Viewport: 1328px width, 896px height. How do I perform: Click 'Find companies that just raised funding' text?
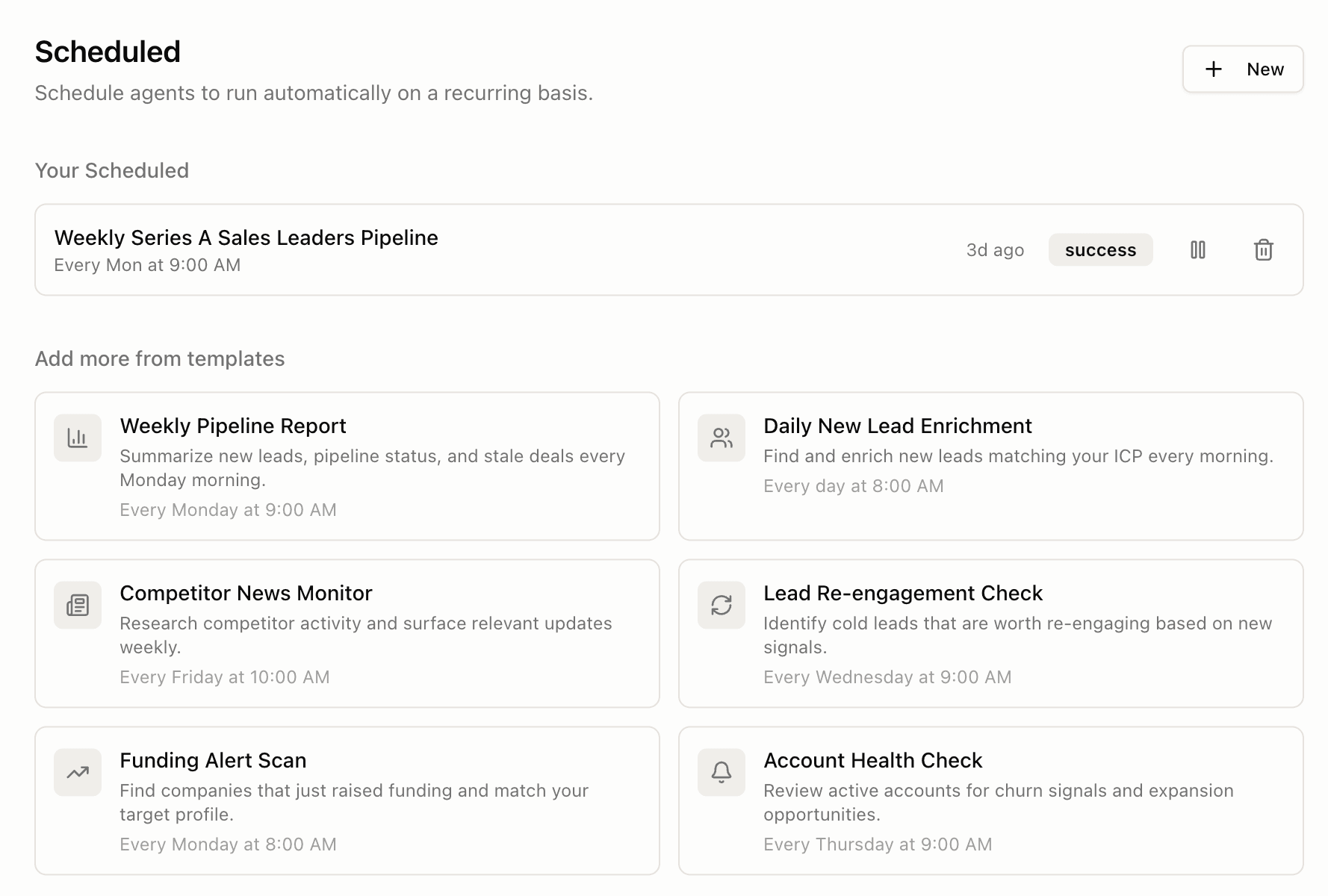coord(354,803)
